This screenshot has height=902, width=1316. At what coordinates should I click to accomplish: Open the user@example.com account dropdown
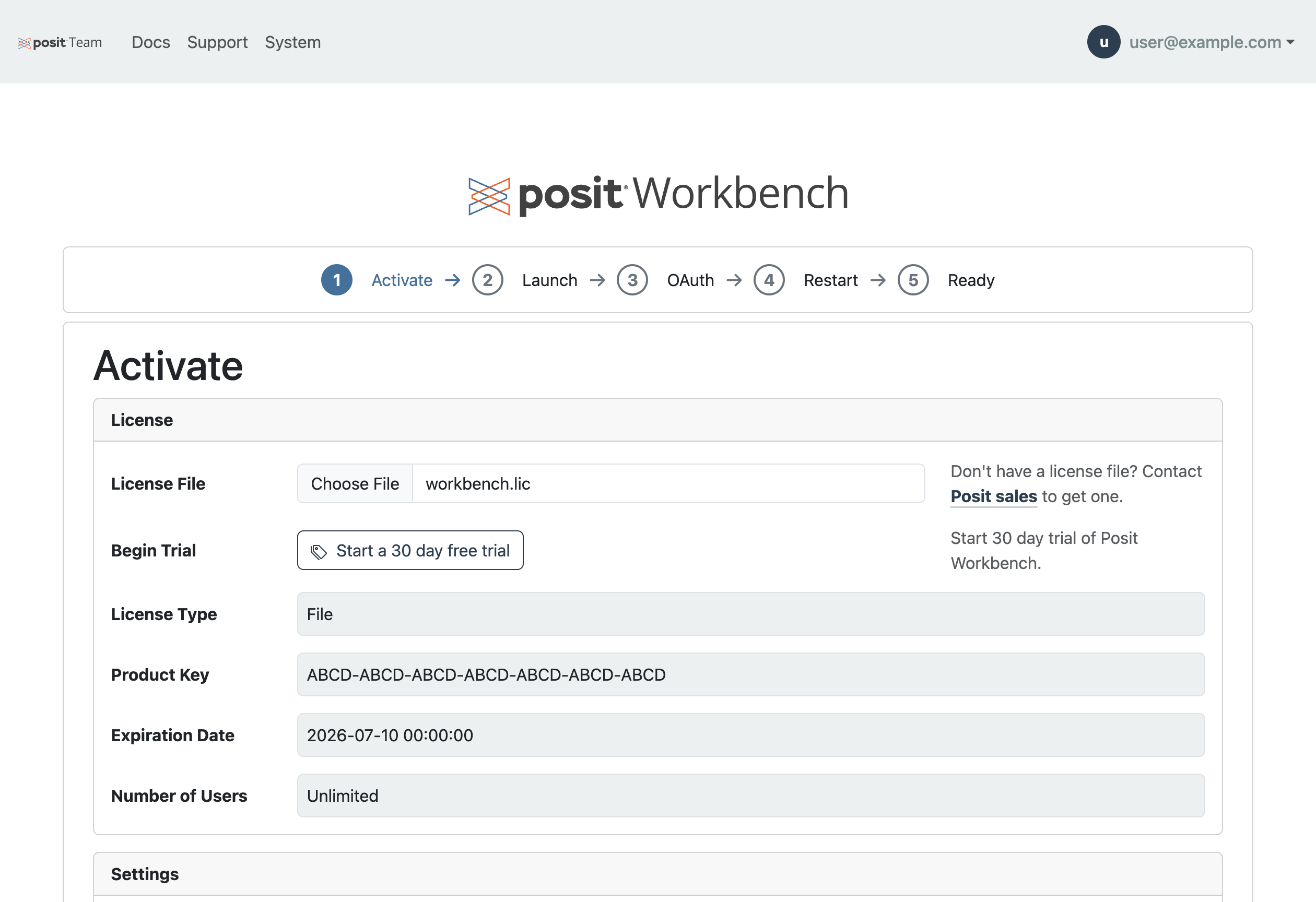1211,42
